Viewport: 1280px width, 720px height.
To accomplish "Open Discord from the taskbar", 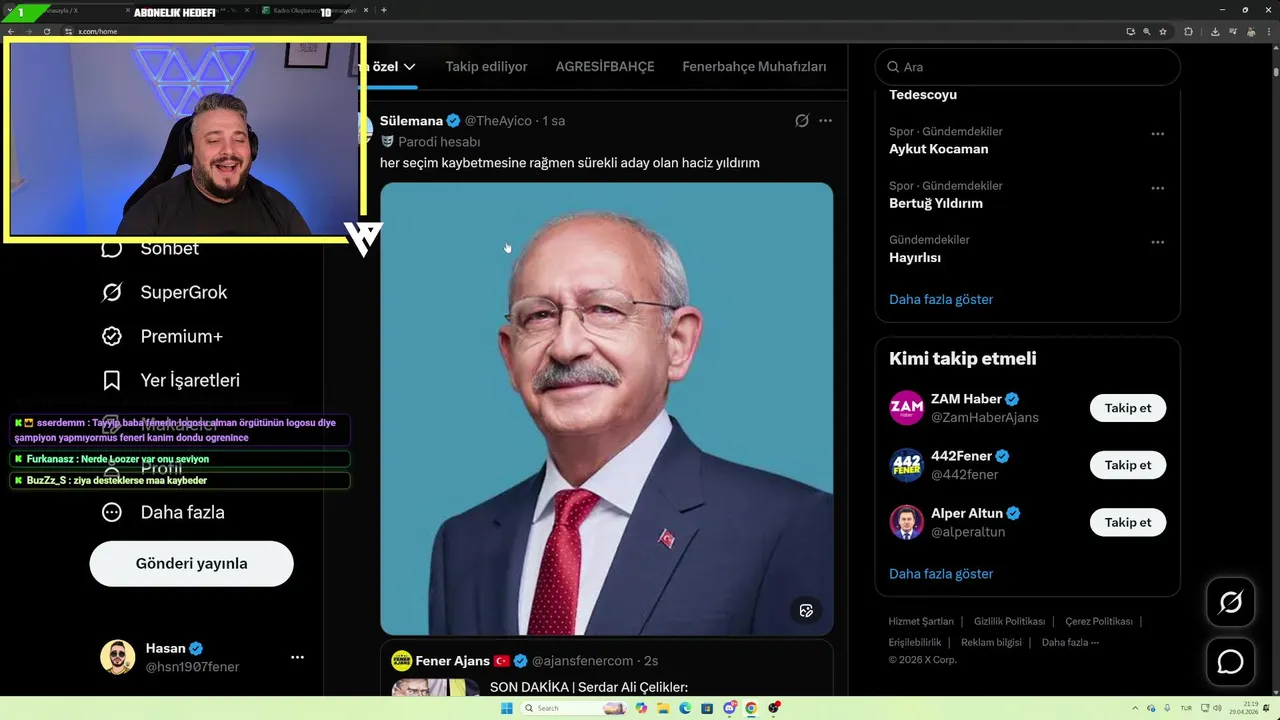I will 729,708.
